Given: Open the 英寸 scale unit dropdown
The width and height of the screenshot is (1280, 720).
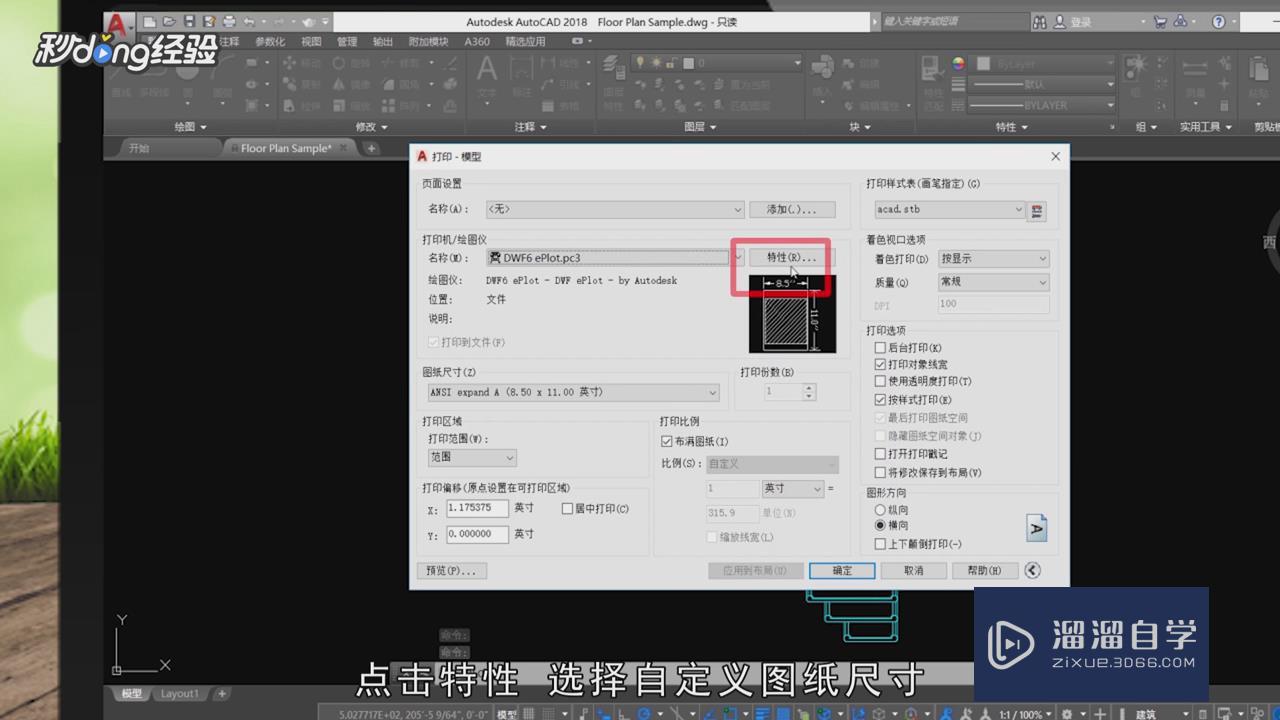Looking at the screenshot, I should (792, 489).
